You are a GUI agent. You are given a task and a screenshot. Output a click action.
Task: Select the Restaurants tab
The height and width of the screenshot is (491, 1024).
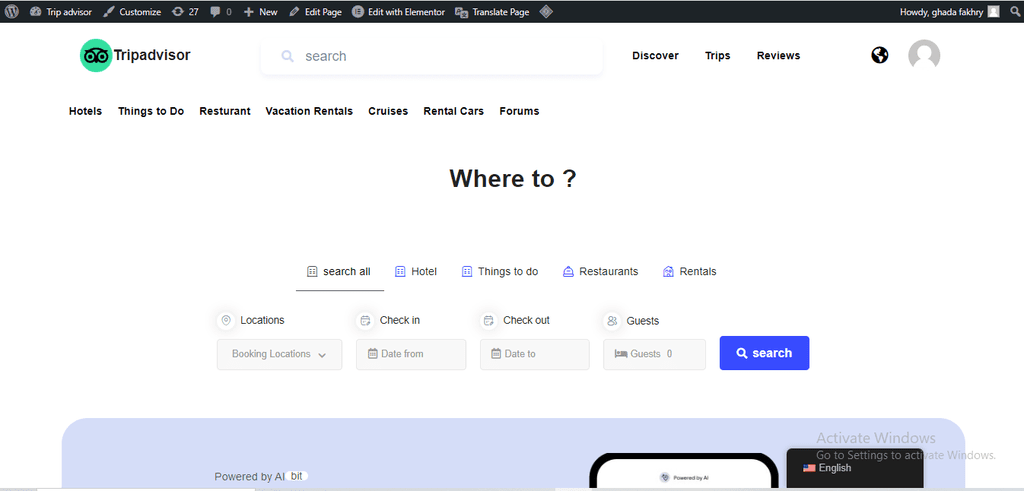coord(600,272)
